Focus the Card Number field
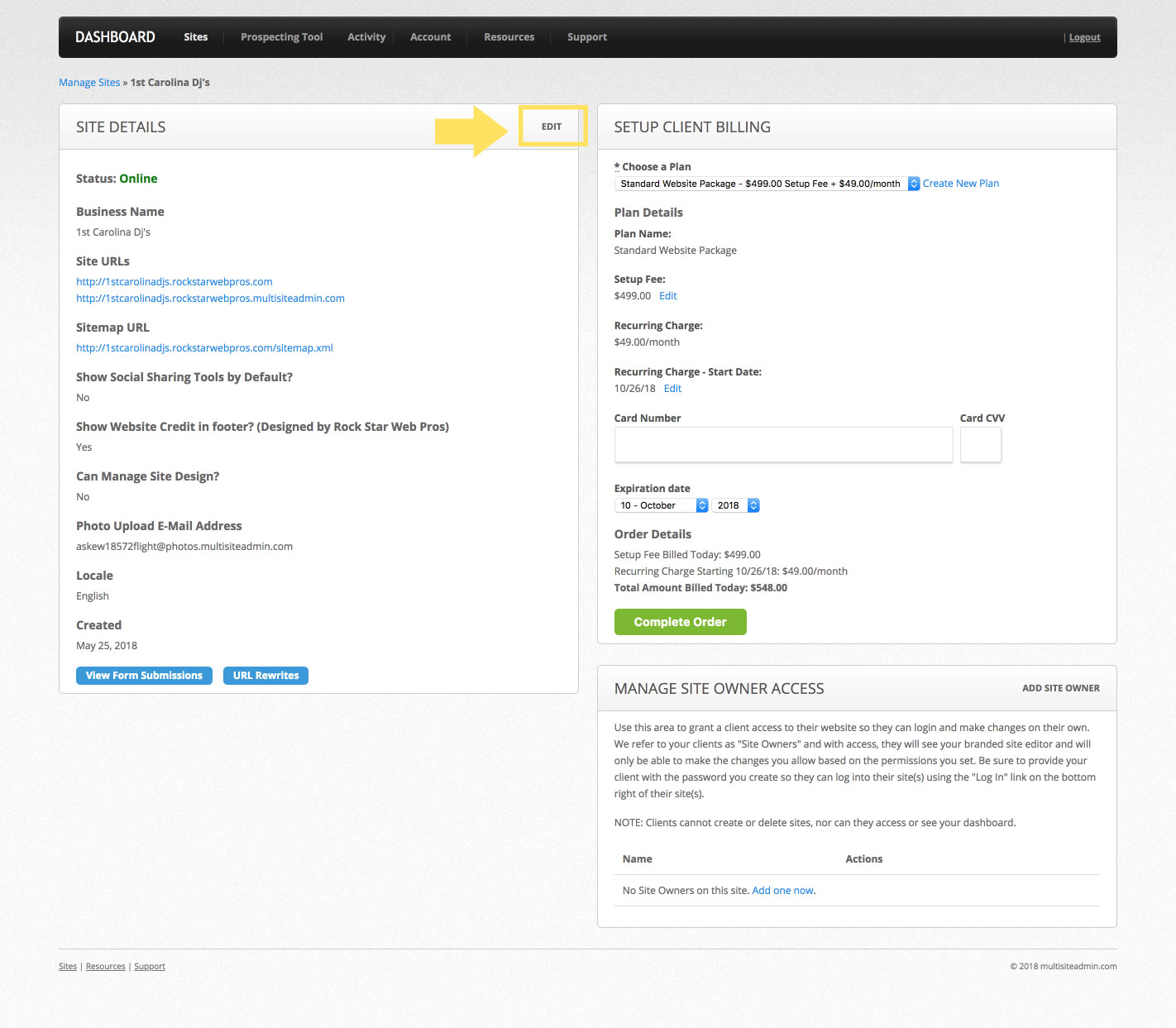 (783, 445)
